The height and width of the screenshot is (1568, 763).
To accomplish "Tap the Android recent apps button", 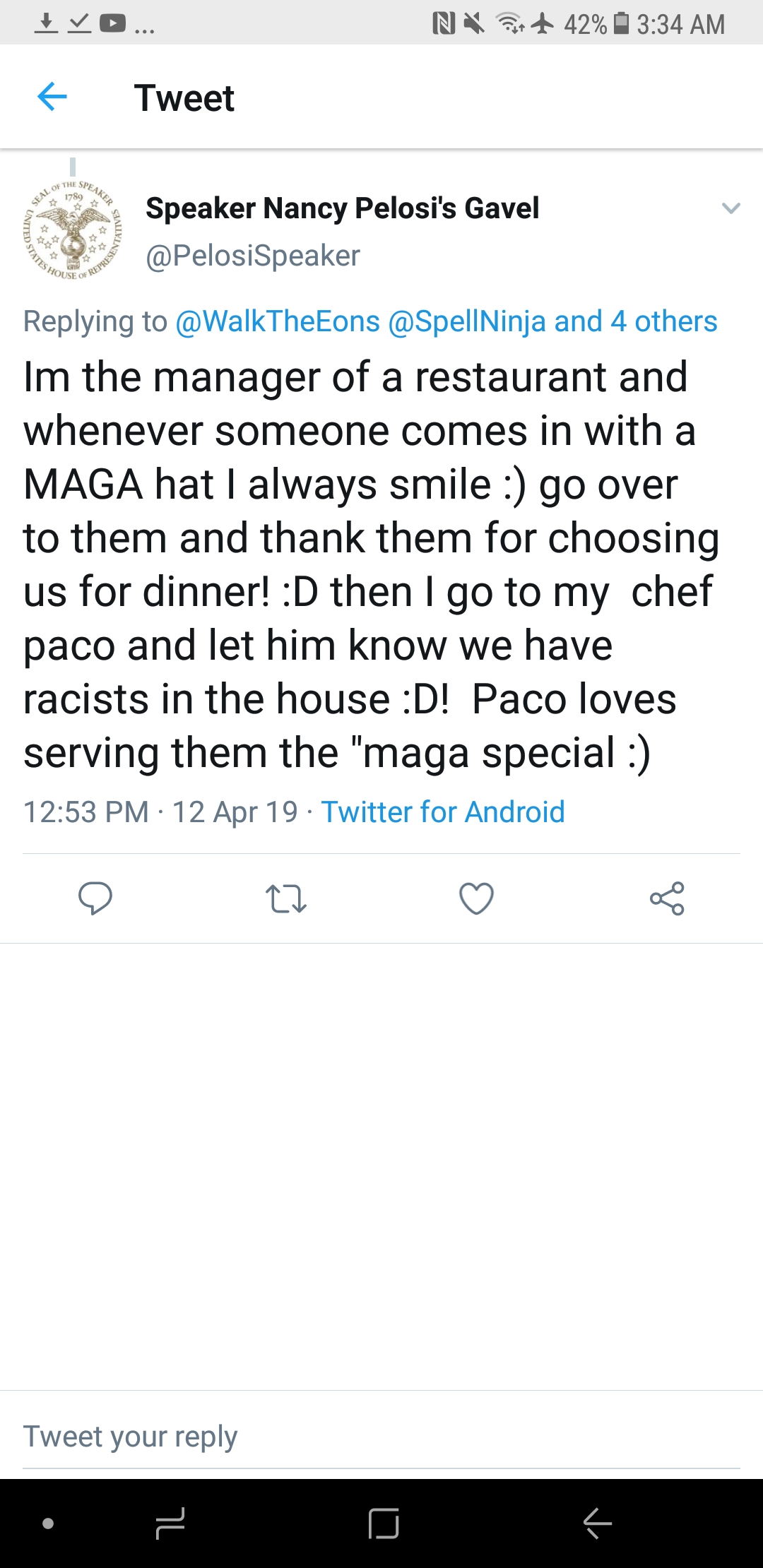I will tap(170, 1524).
